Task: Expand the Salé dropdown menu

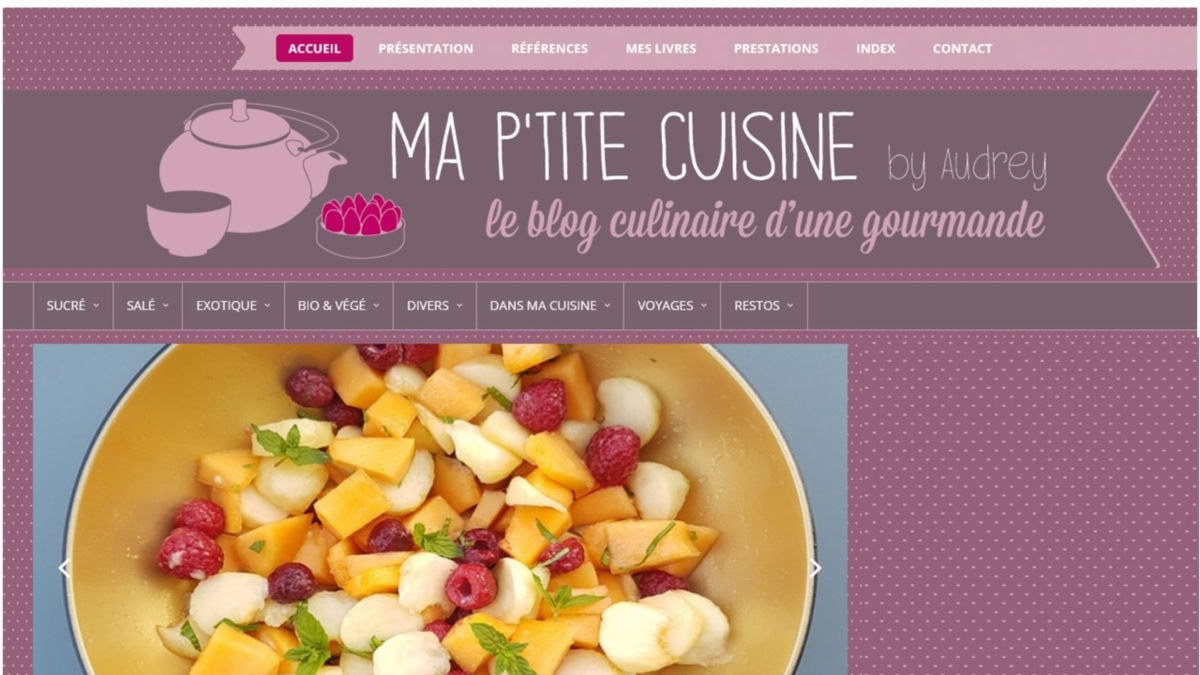Action: click(148, 306)
